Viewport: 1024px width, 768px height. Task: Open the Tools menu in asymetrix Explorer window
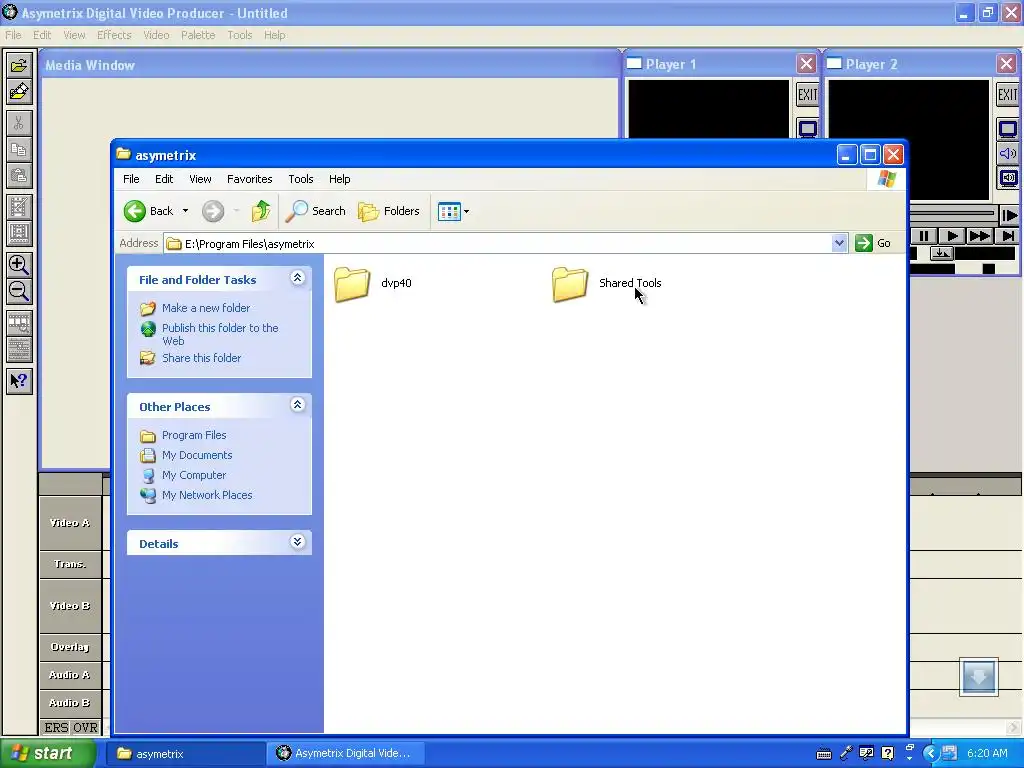(x=300, y=179)
